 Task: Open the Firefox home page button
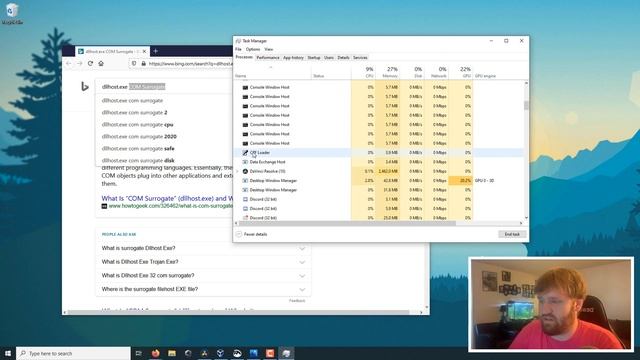(x=101, y=64)
